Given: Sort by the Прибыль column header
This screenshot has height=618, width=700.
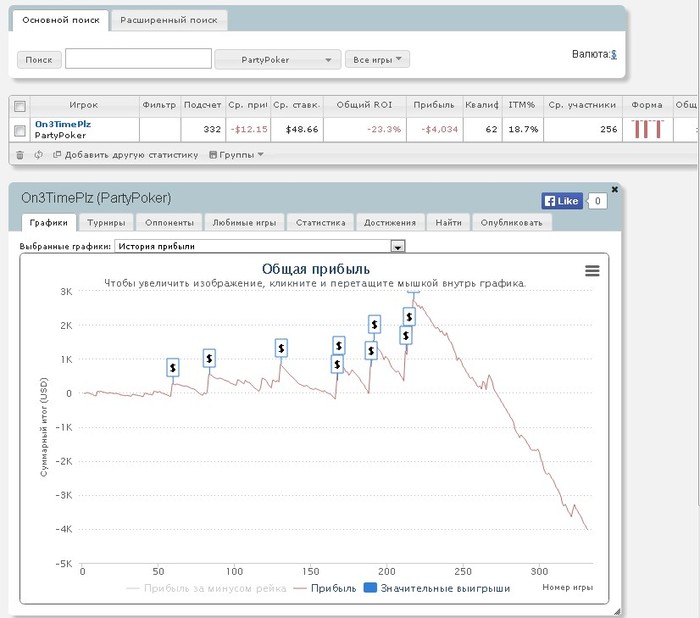Looking at the screenshot, I should (434, 105).
